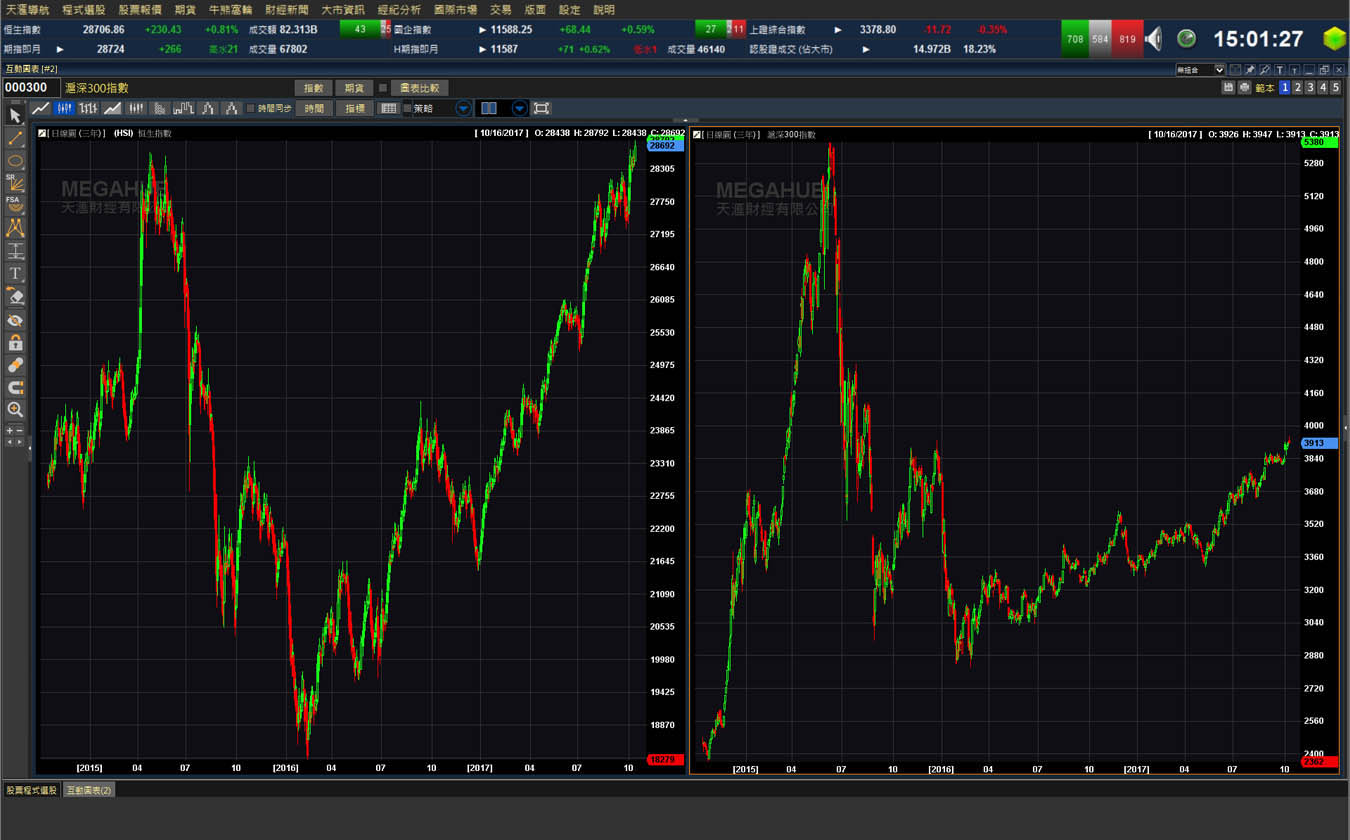Screen dimensions: 1350x840
Task: Switch to area chart type
Action: [112, 108]
